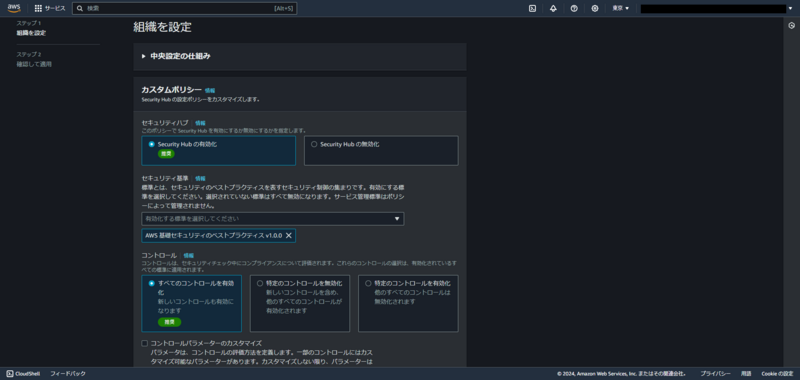
Task: Open the settings gear menu
Action: point(595,8)
